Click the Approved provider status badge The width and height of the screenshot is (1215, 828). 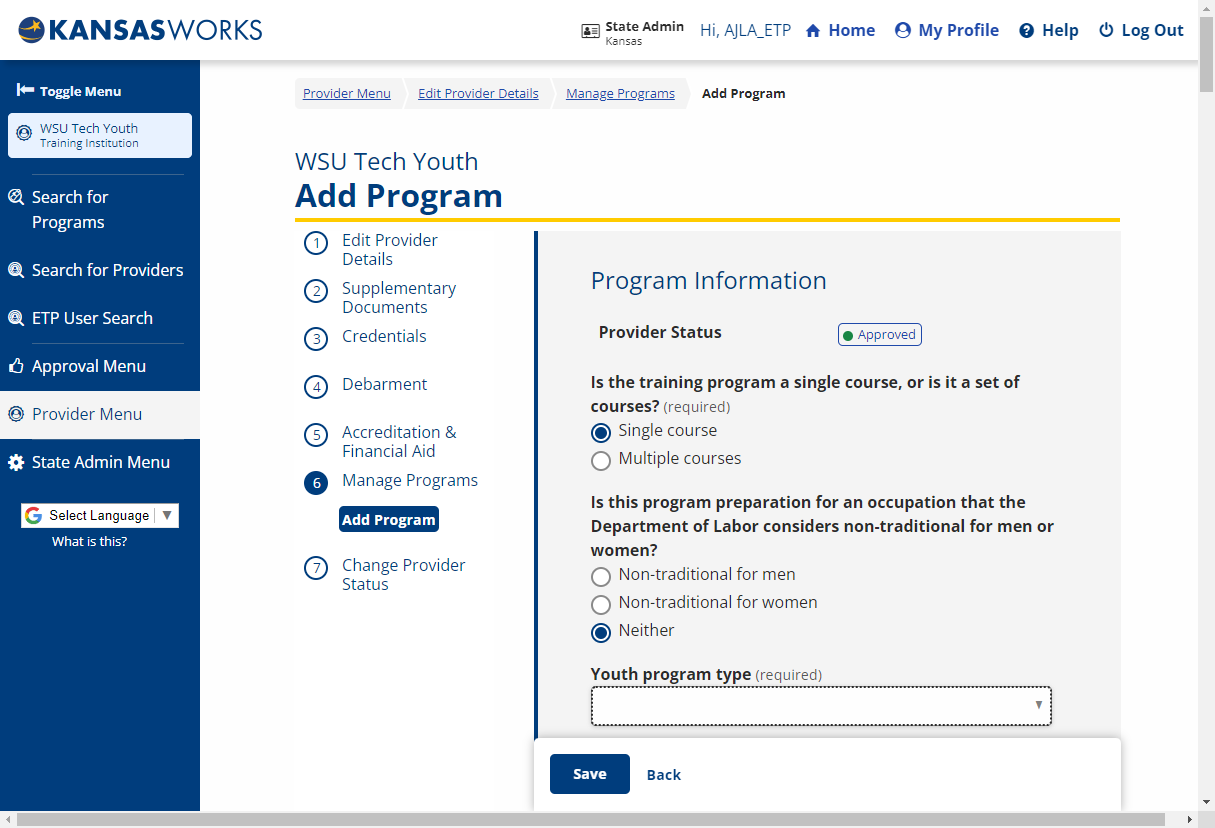tap(879, 335)
